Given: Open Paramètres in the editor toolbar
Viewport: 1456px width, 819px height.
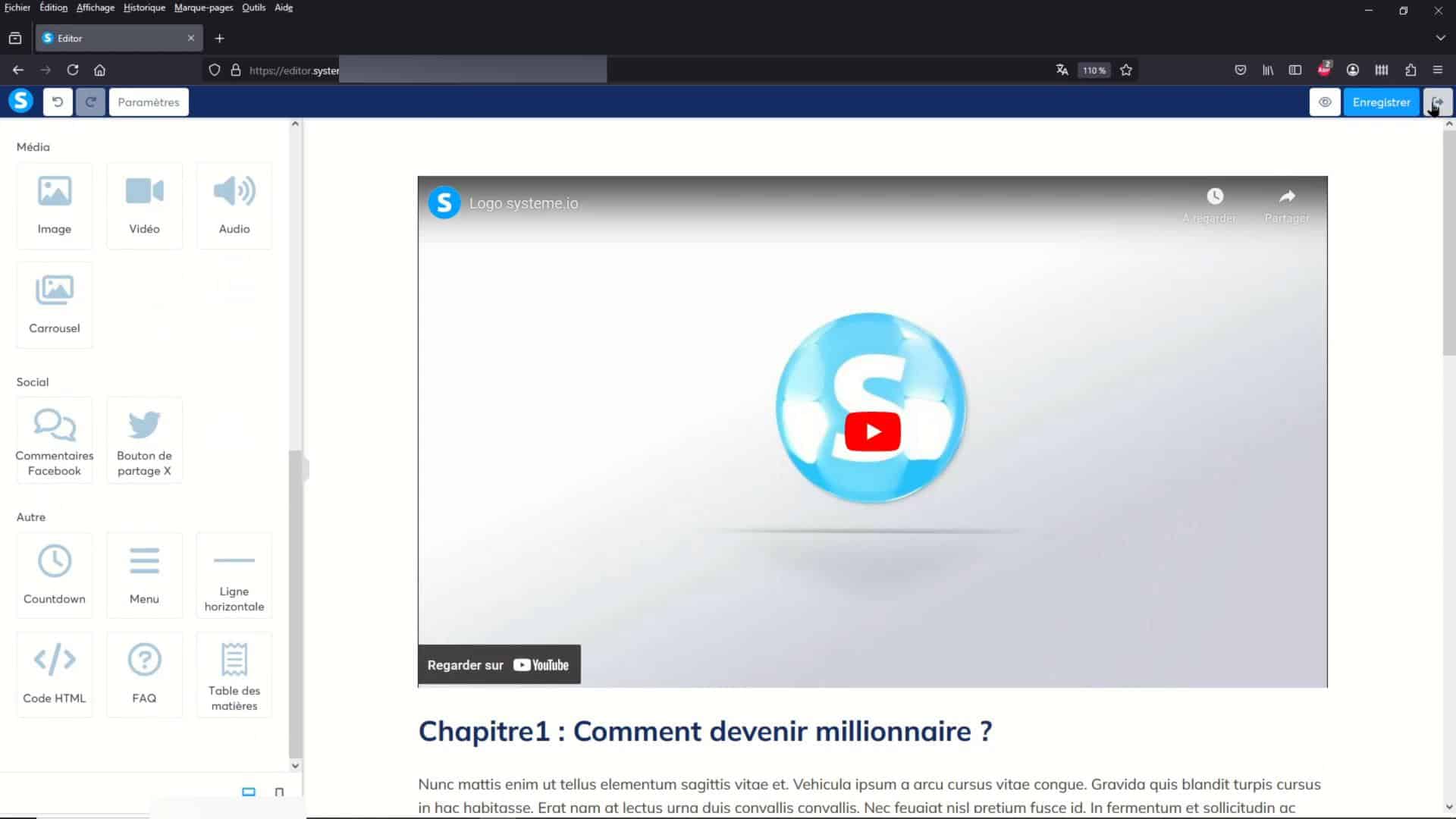Looking at the screenshot, I should click(x=149, y=102).
